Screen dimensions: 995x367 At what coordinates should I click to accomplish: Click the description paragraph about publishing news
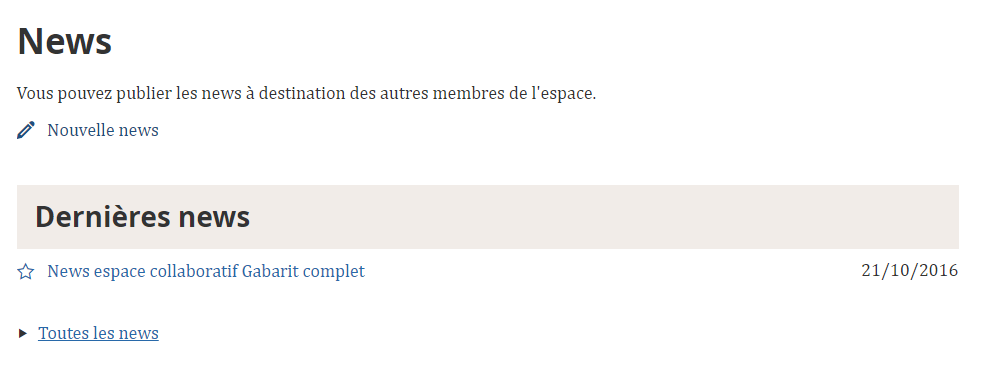306,94
